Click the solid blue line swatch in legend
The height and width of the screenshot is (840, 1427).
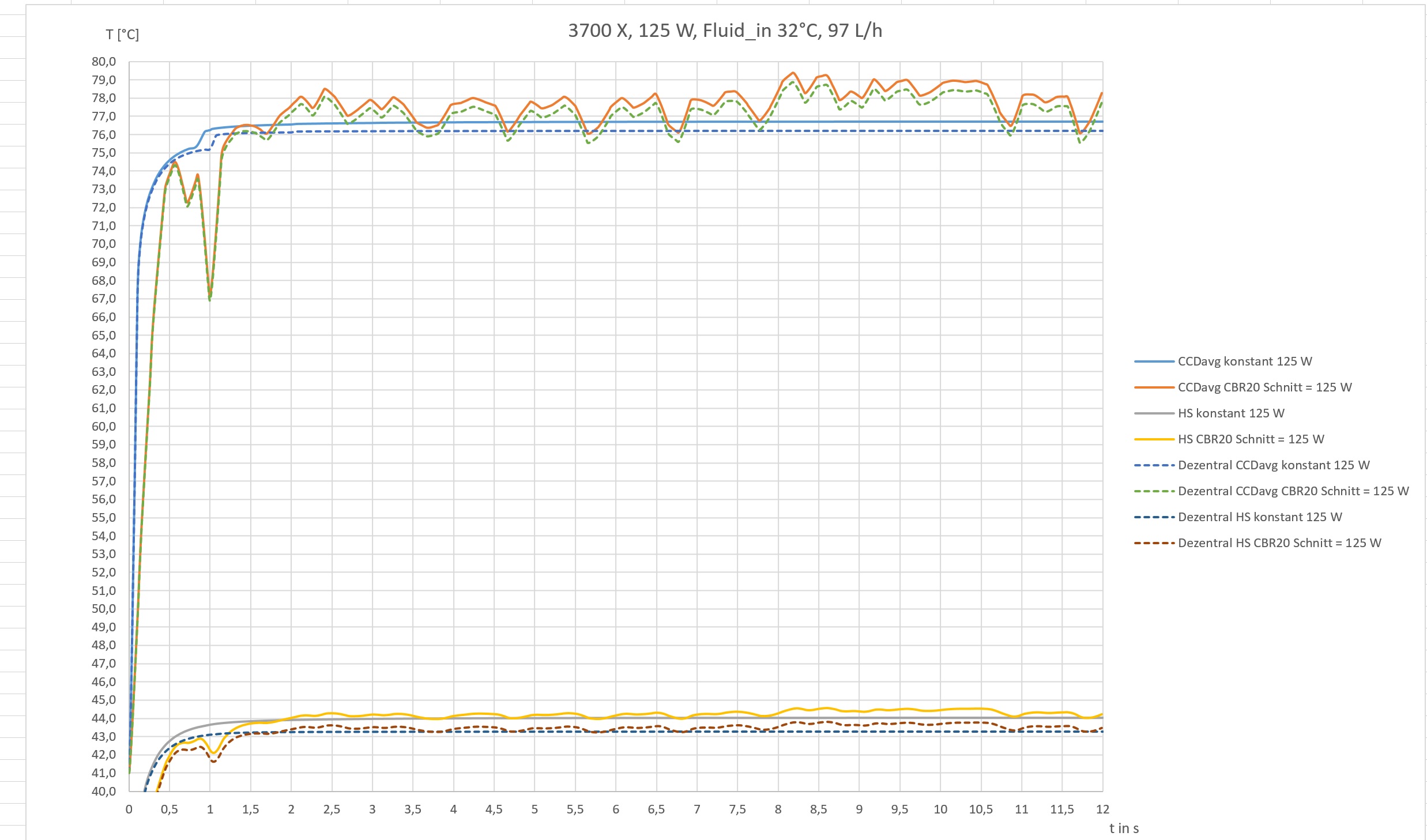[1154, 361]
